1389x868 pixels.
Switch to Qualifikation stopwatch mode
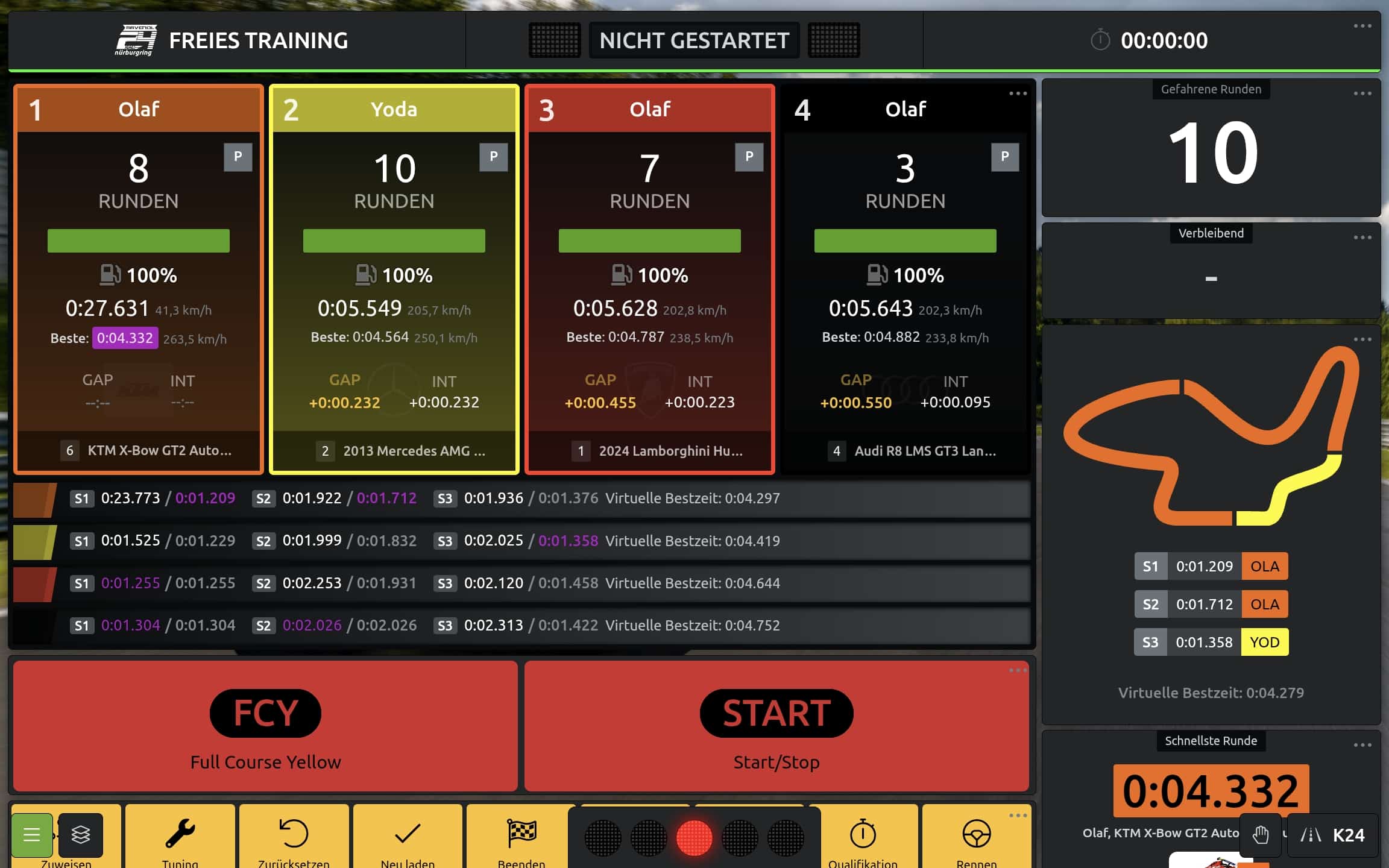863,835
